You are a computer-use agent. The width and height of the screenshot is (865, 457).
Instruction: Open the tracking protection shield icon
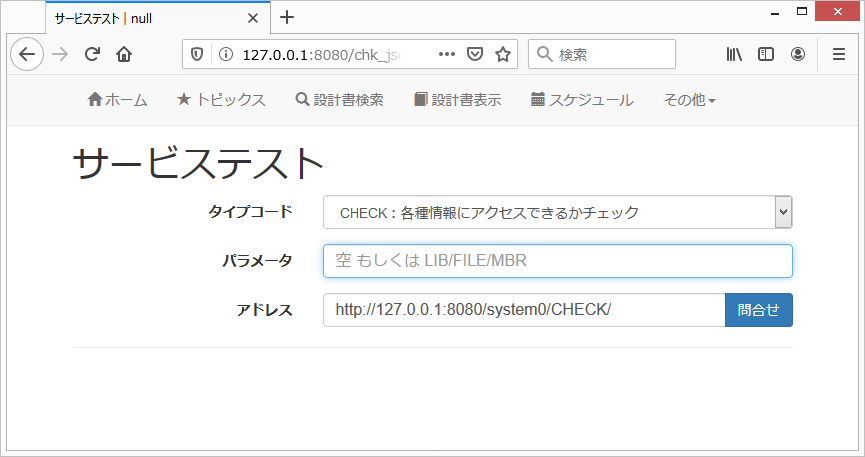pyautogui.click(x=197, y=54)
